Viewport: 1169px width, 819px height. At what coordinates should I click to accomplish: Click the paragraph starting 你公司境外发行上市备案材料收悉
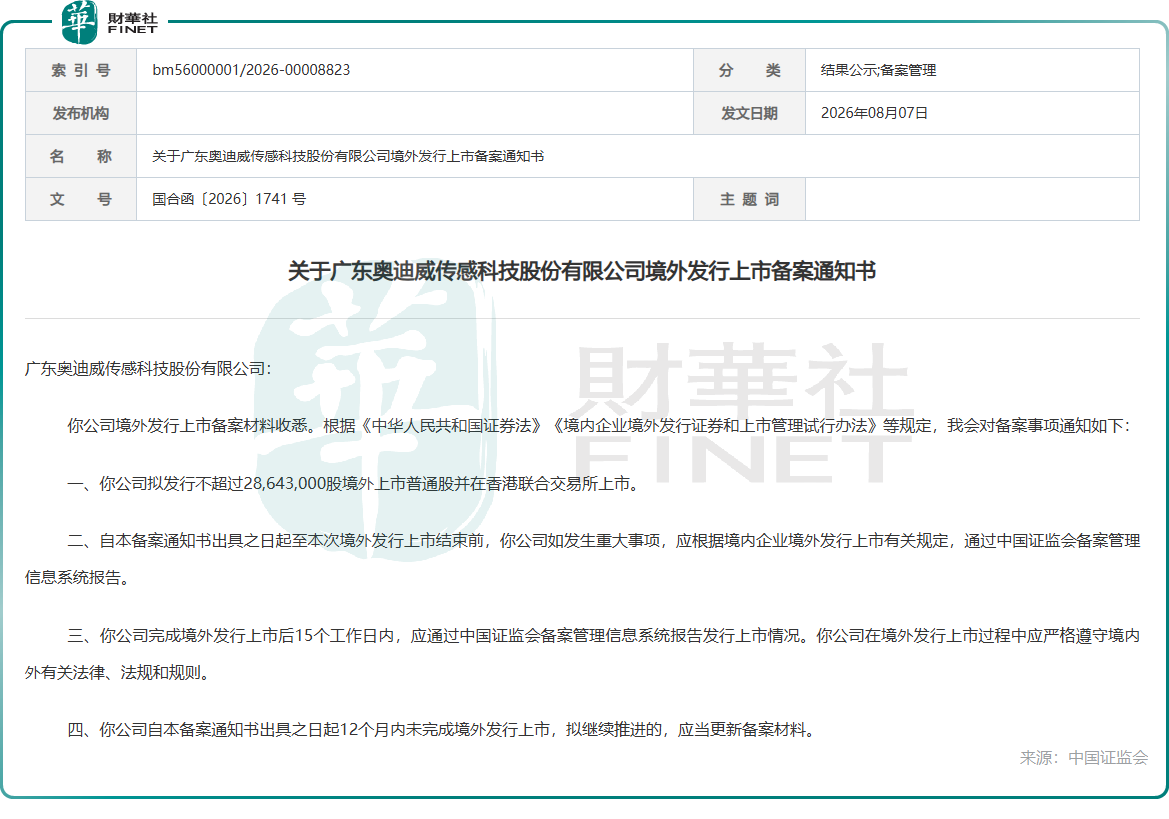pos(599,426)
